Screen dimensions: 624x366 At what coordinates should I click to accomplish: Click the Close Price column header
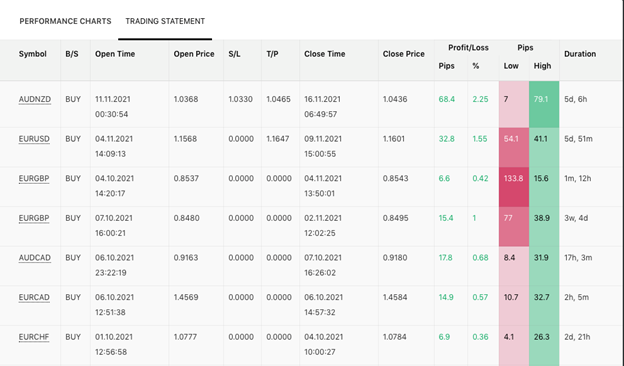click(404, 54)
